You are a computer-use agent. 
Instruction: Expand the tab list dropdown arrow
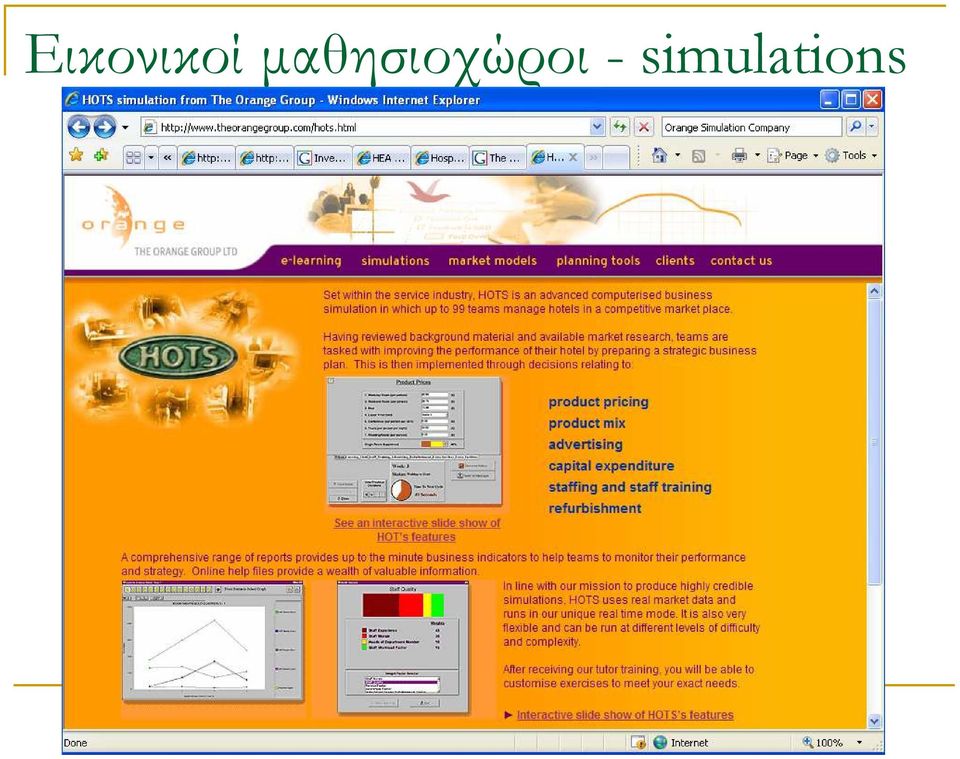pyautogui.click(x=151, y=157)
